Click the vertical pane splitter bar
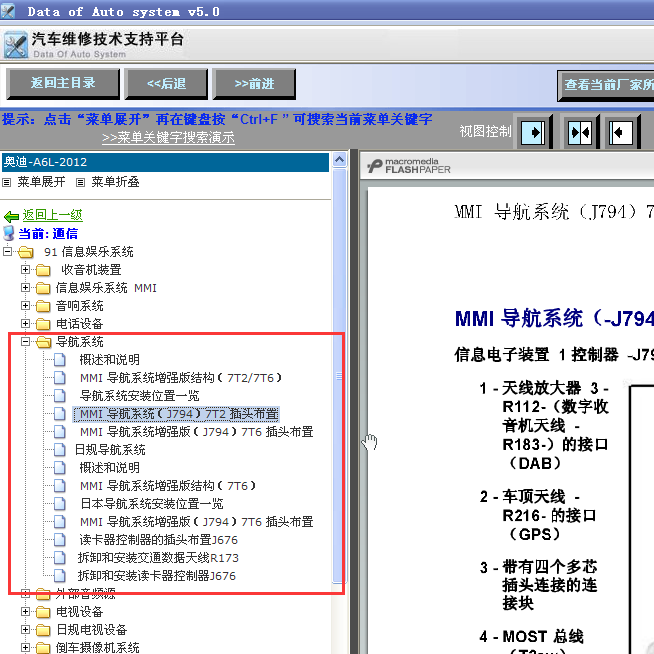 pos(354,401)
